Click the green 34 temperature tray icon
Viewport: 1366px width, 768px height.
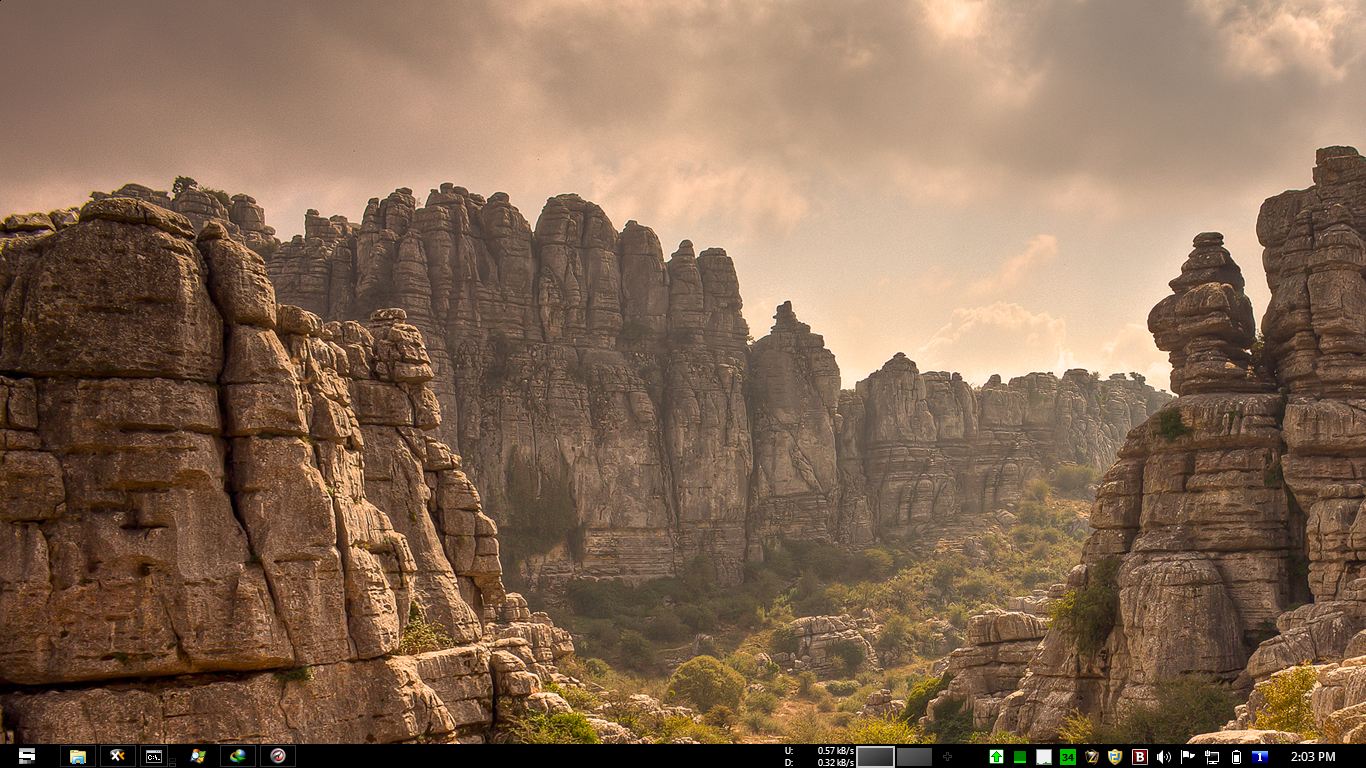coord(1068,757)
